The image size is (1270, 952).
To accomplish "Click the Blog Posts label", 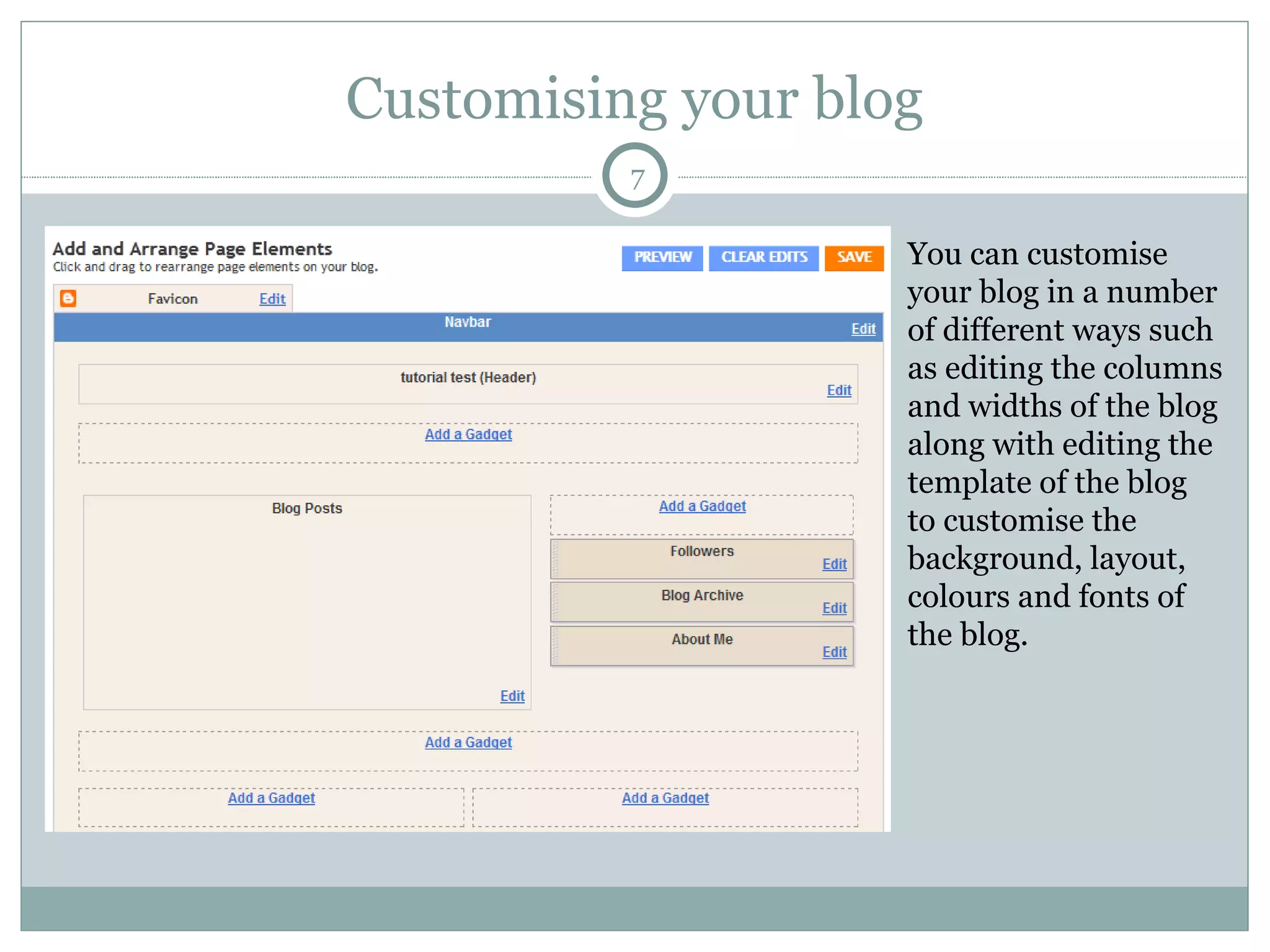I will [307, 509].
